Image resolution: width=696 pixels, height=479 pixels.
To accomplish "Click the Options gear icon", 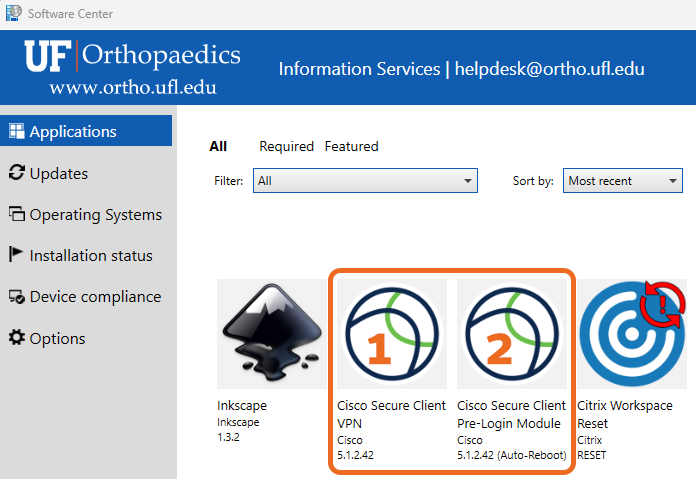I will (17, 337).
